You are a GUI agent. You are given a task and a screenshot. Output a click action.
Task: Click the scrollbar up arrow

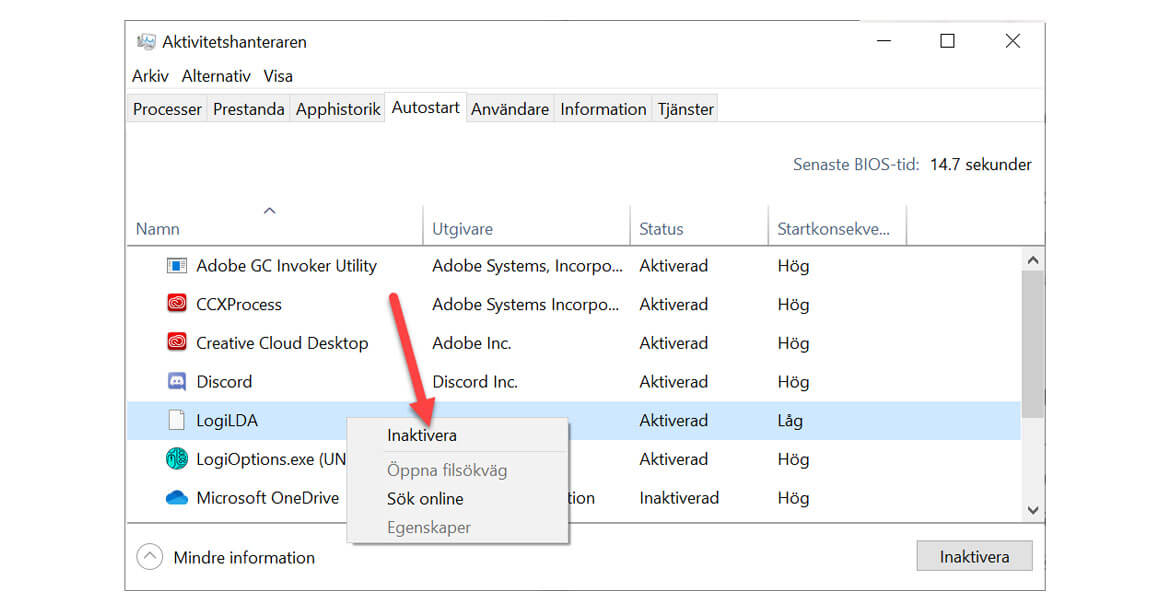point(1033,260)
